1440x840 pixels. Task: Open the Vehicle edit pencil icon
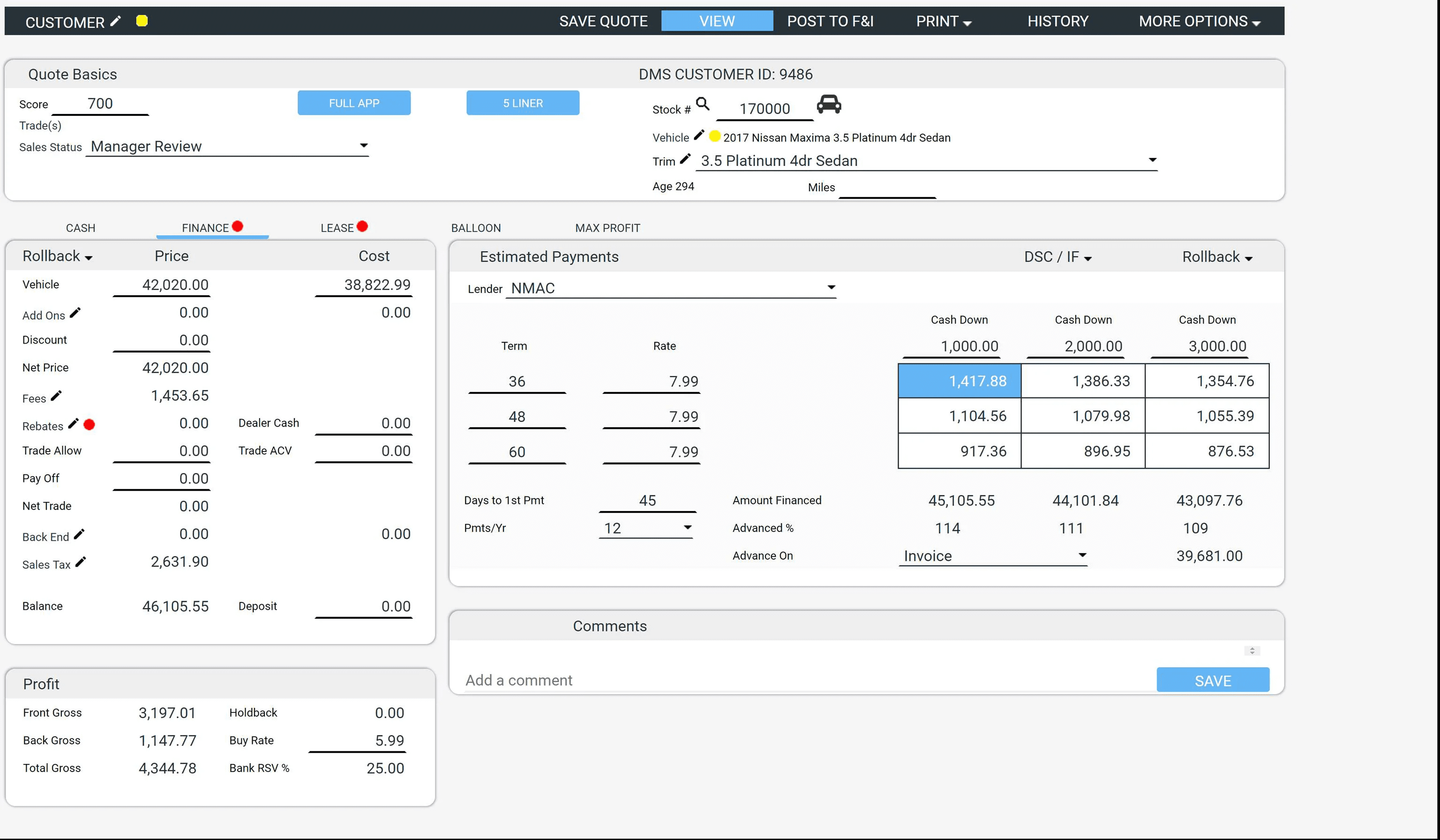(x=698, y=135)
